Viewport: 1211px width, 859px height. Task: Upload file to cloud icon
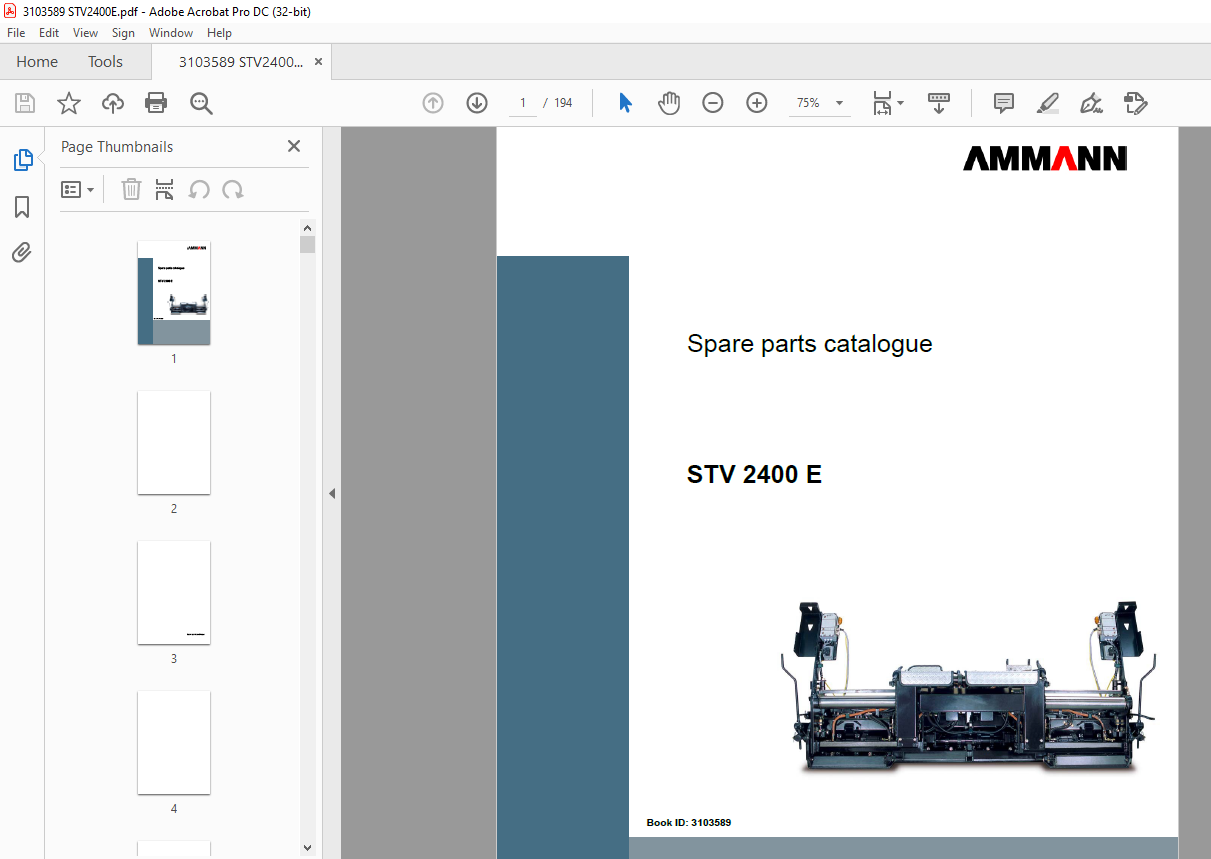tap(113, 103)
